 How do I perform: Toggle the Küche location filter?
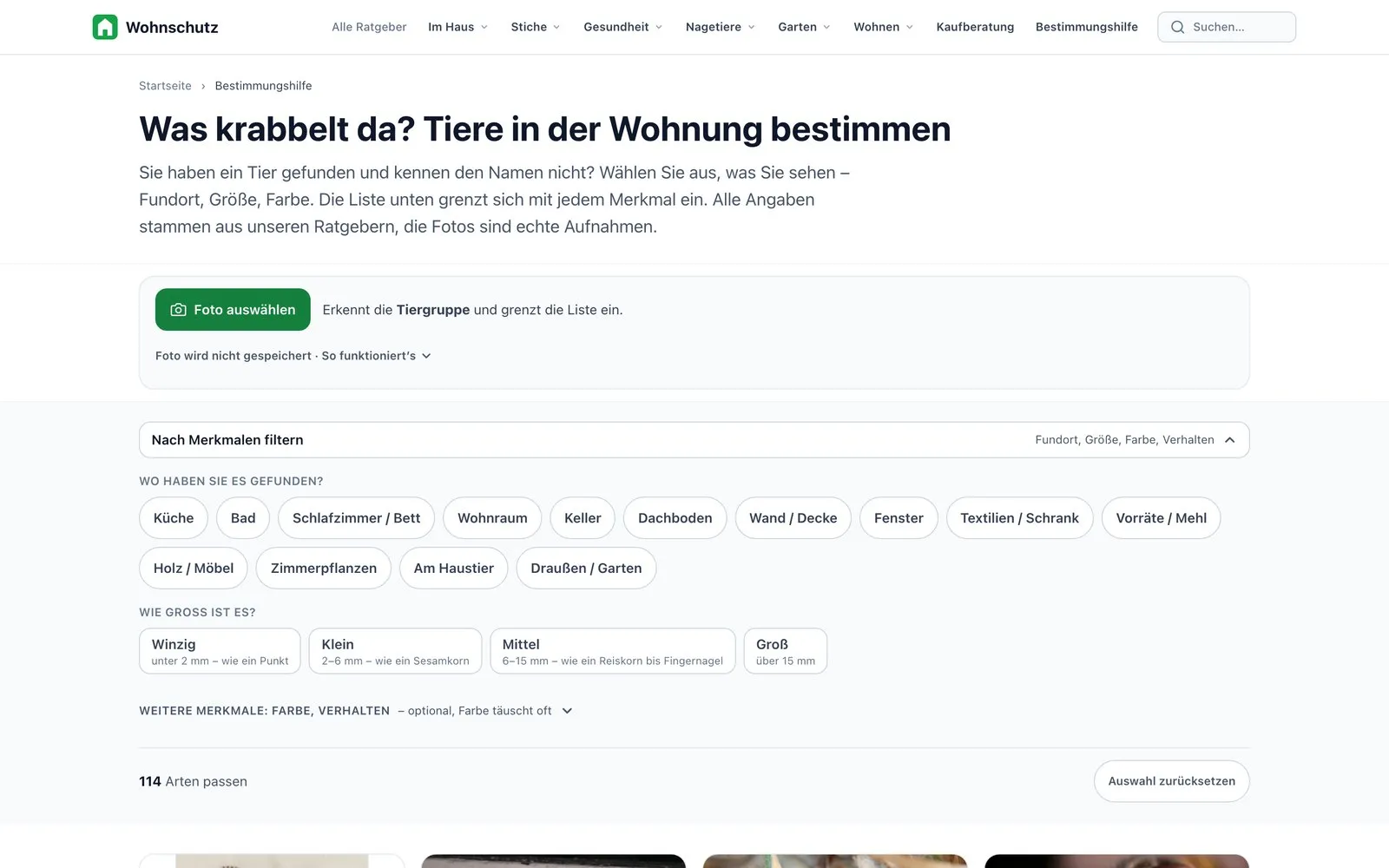pos(174,518)
